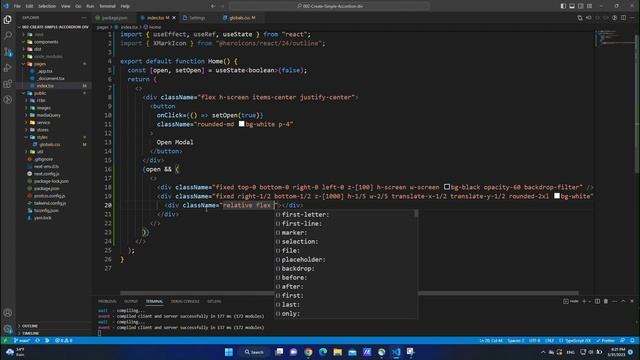The width and height of the screenshot is (640, 360).
Task: Open the File menu
Action: tap(17, 6)
